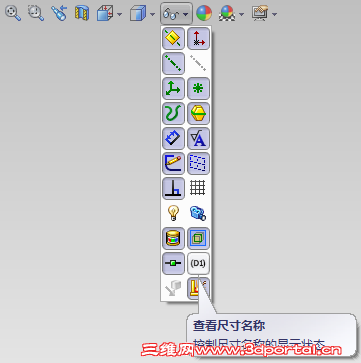Toggle View Curves green curve icon

pyautogui.click(x=173, y=113)
